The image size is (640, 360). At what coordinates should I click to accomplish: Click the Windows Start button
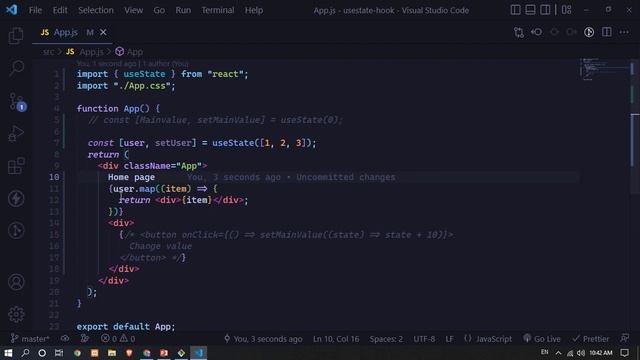pos(8,353)
